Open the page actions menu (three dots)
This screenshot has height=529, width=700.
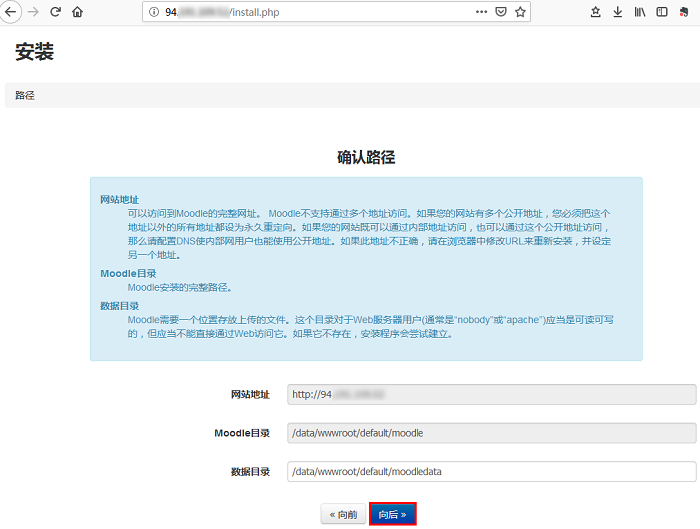point(481,12)
